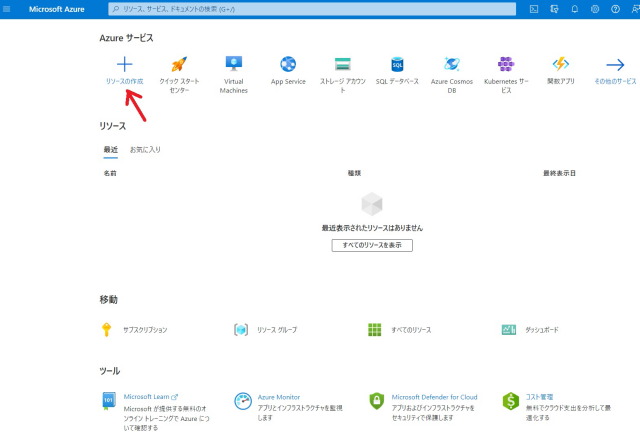Open the Virtual Machines service icon
The image size is (640, 441).
pyautogui.click(x=233, y=64)
